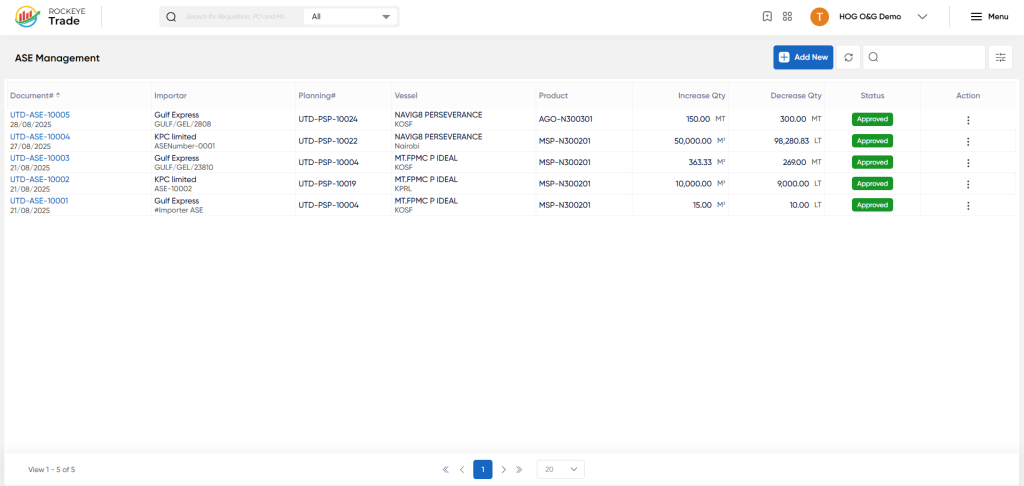
Task: Click the Status column header
Action: 872,95
